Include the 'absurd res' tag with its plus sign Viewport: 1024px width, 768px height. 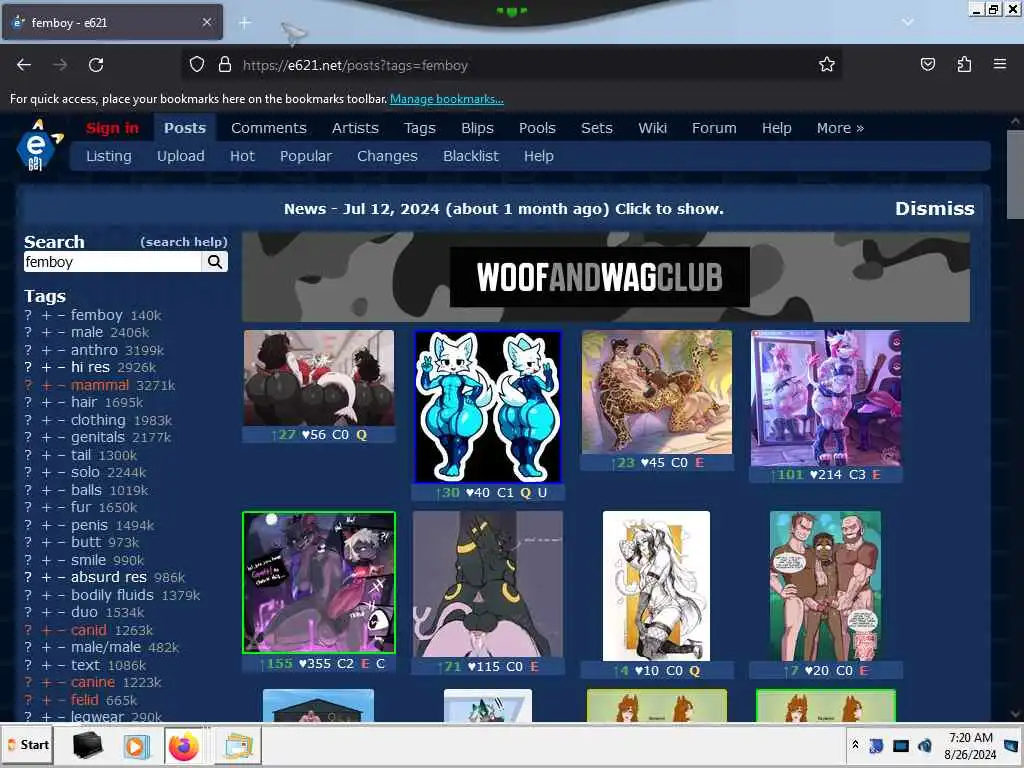46,577
